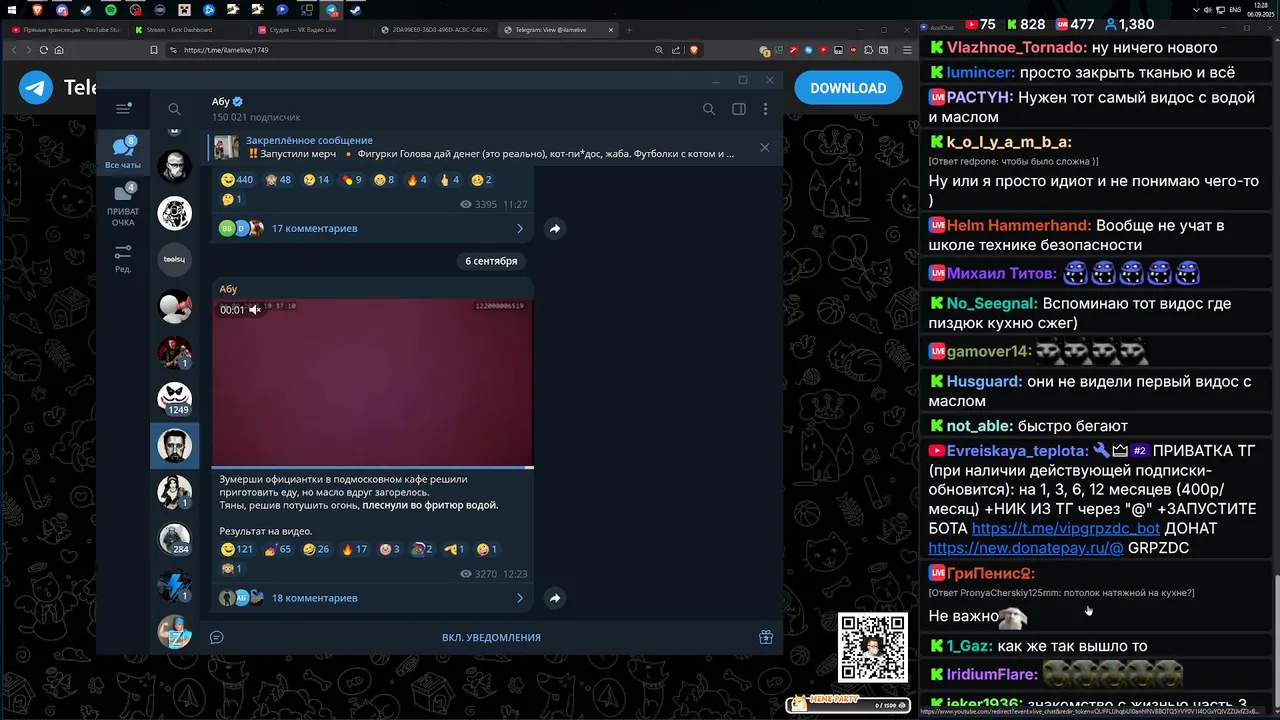
Task: Switch to the YouTube Studio browser tab
Action: pos(68,30)
